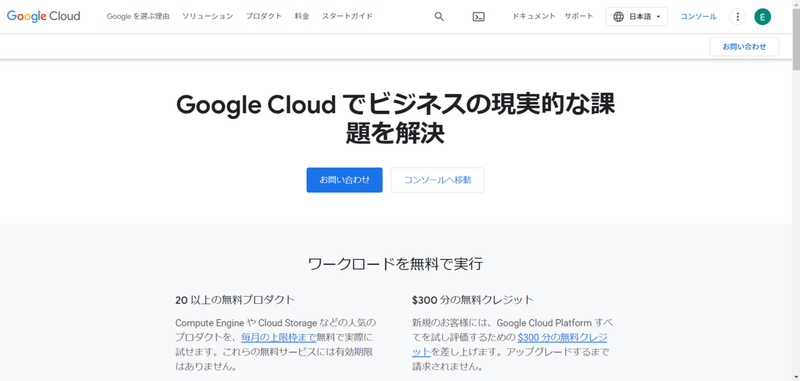Screen dimensions: 800x381
Task: Open the サポート link
Action: [579, 16]
